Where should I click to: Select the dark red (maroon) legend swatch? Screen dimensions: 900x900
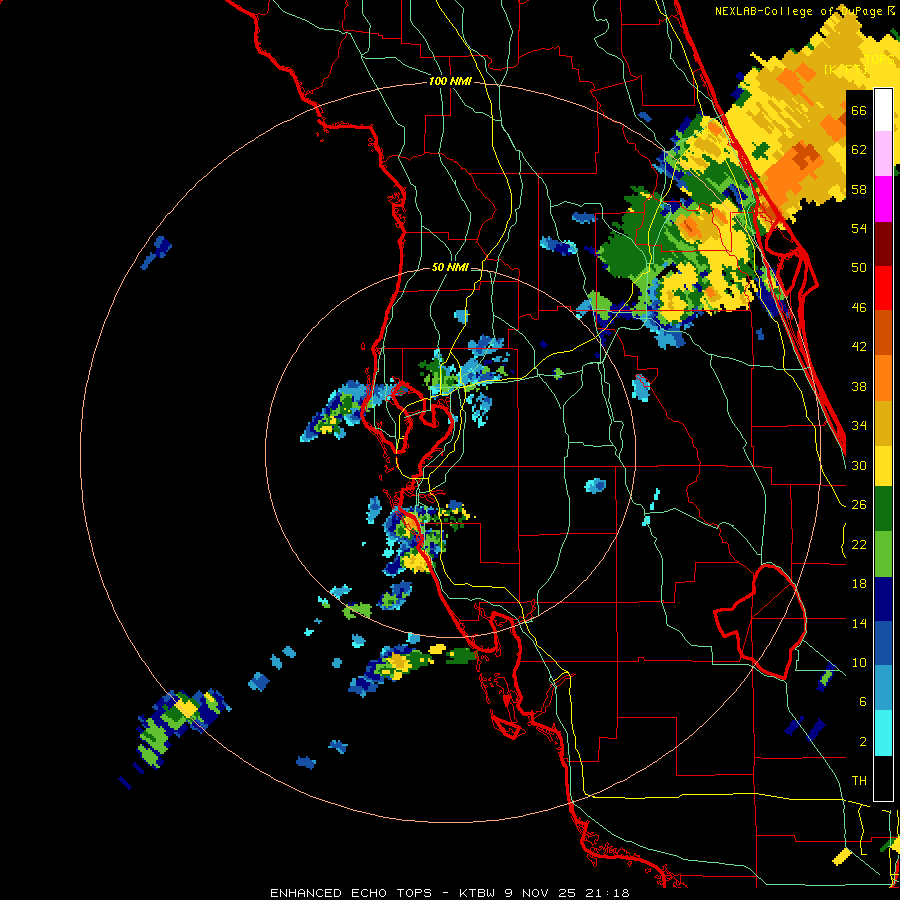pyautogui.click(x=883, y=244)
